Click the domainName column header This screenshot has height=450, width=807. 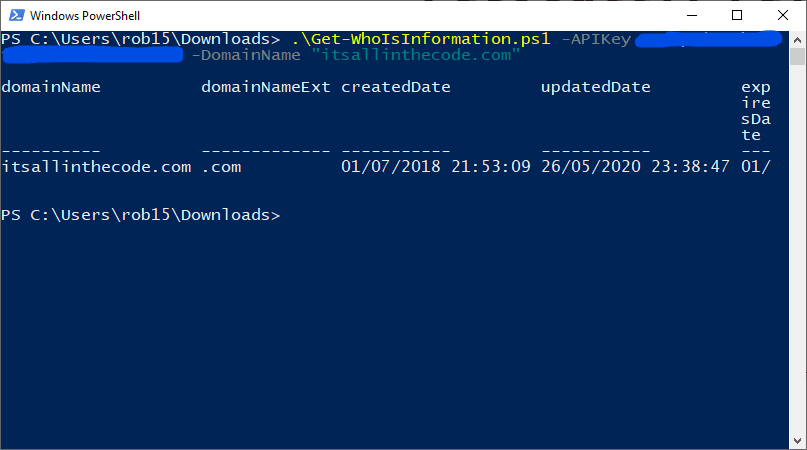click(51, 87)
